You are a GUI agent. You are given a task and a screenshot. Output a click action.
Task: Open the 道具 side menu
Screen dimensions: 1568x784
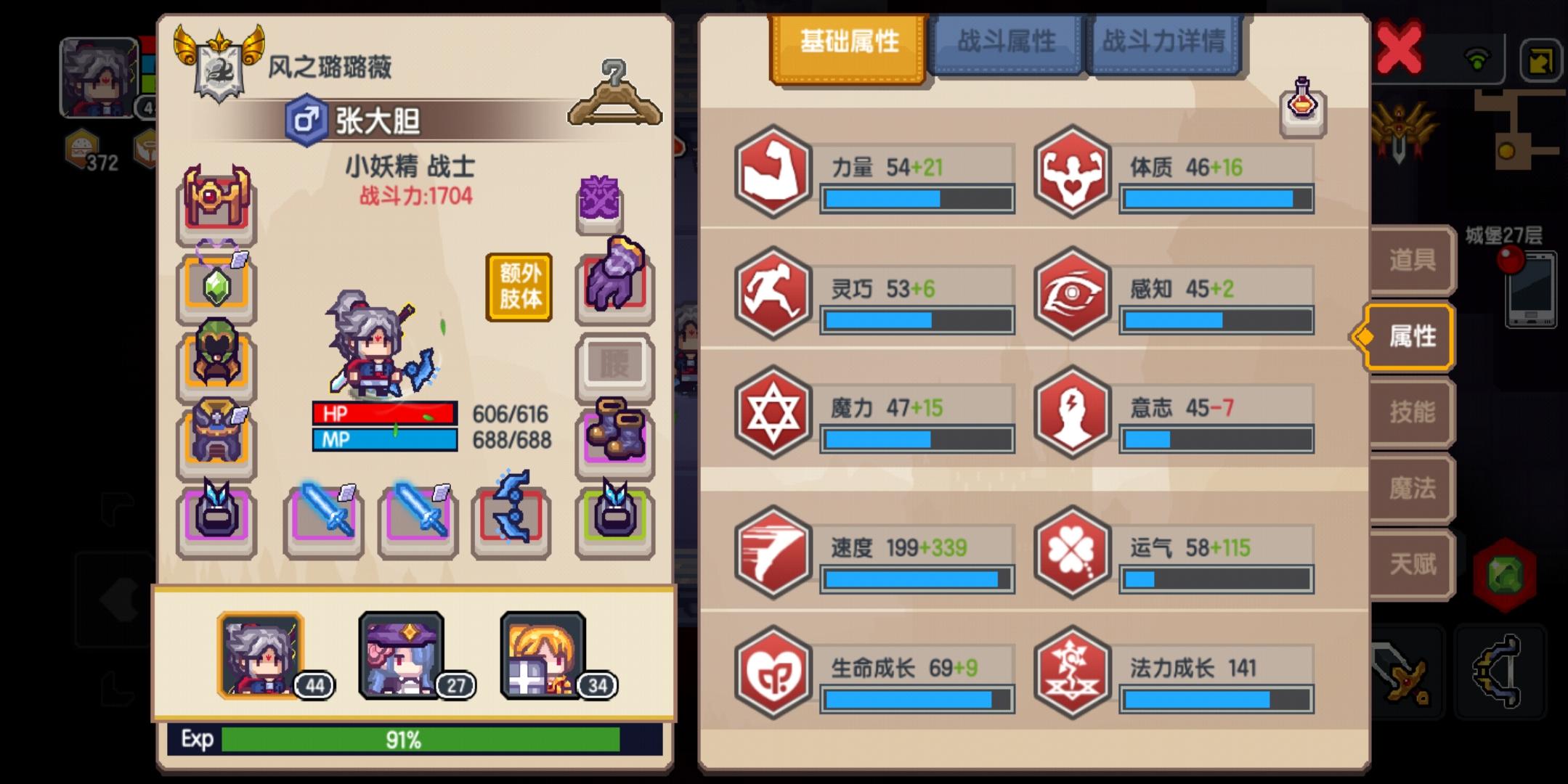pyautogui.click(x=1412, y=260)
